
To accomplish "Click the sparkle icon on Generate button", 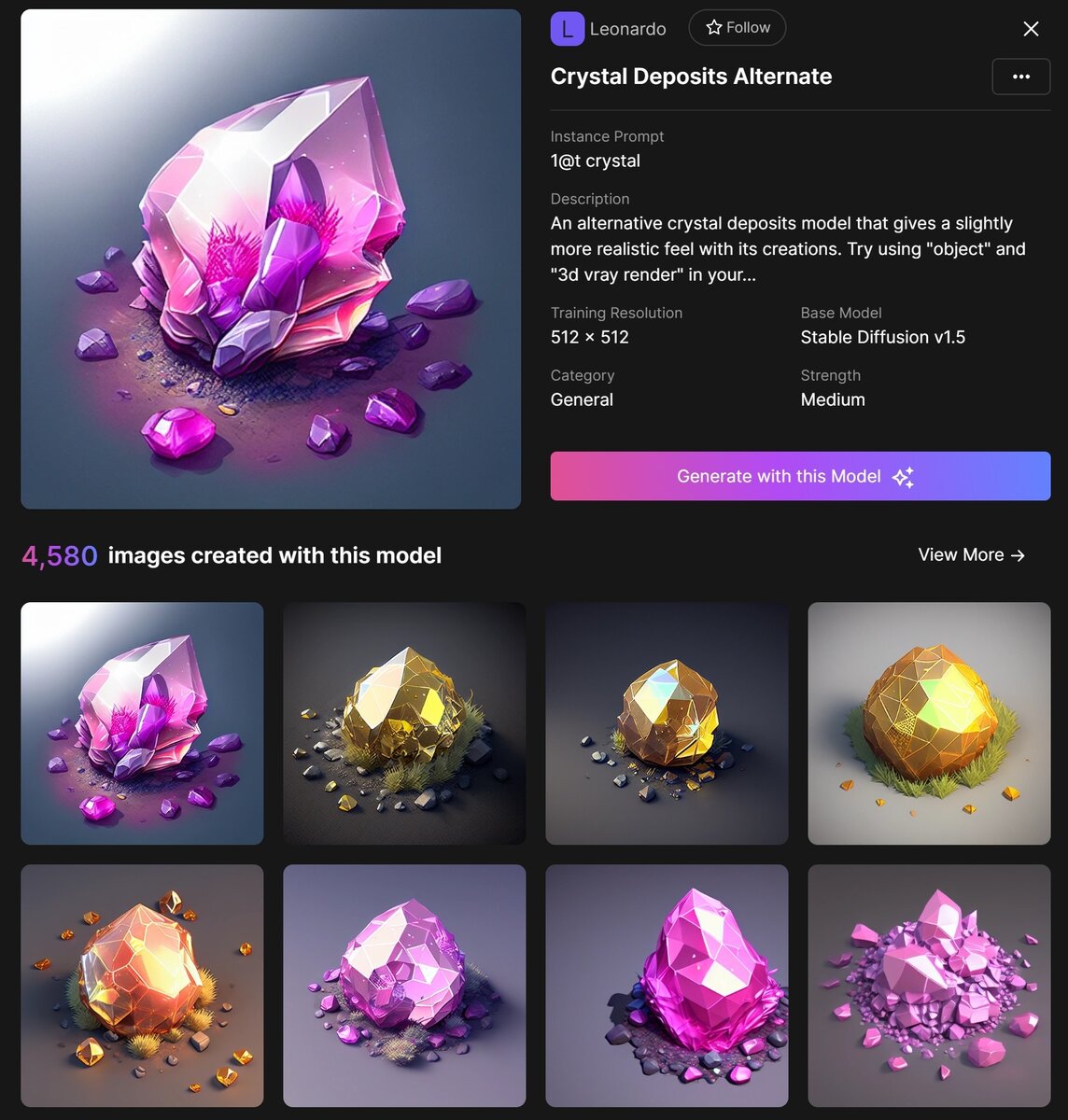I will [x=903, y=477].
